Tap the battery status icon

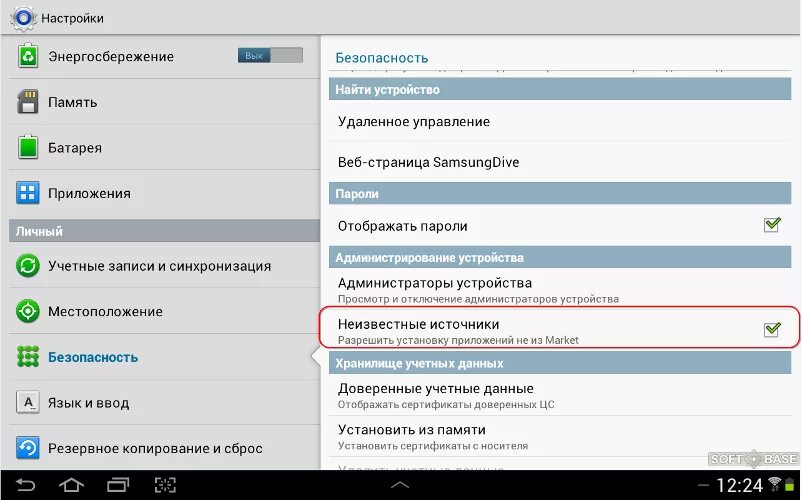788,484
